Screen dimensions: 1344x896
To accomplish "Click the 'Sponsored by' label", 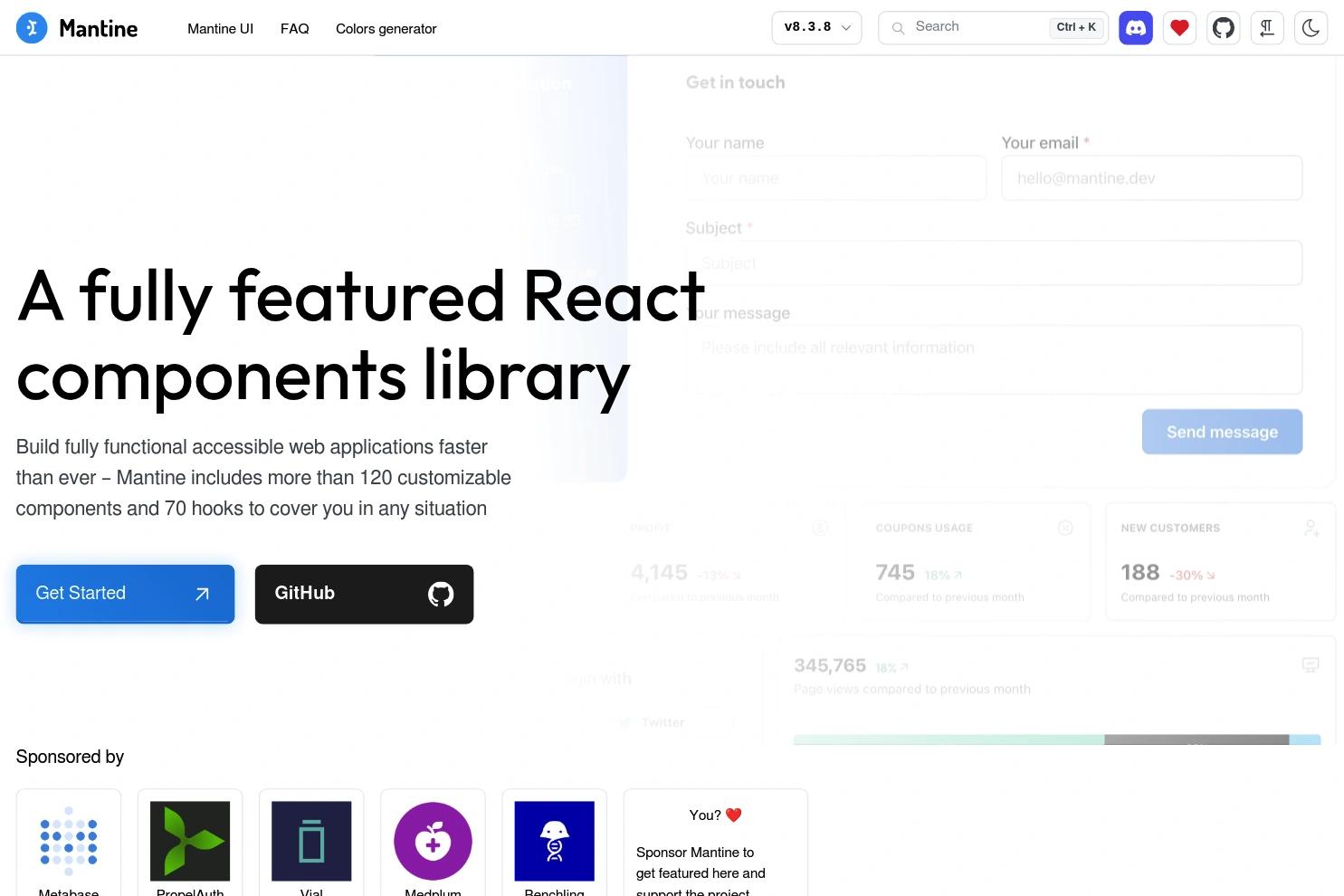I will pos(70,757).
